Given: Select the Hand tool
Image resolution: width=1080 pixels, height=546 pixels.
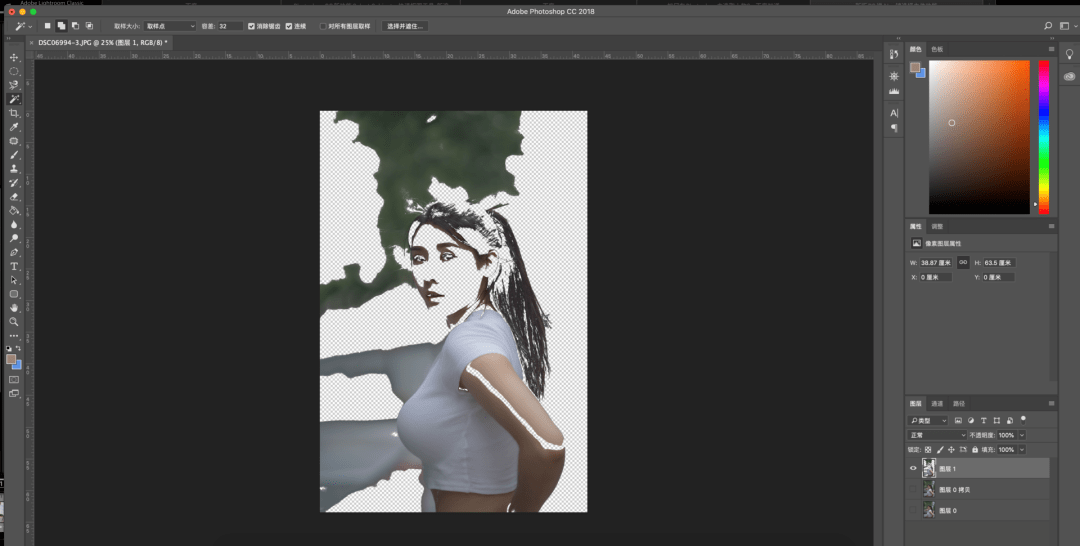Looking at the screenshot, I should pos(14,308).
